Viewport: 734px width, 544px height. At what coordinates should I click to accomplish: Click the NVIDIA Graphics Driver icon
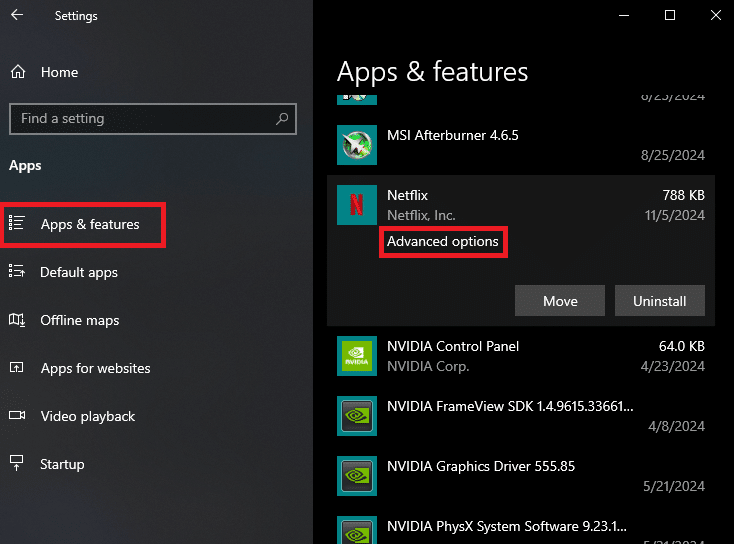pos(357,476)
